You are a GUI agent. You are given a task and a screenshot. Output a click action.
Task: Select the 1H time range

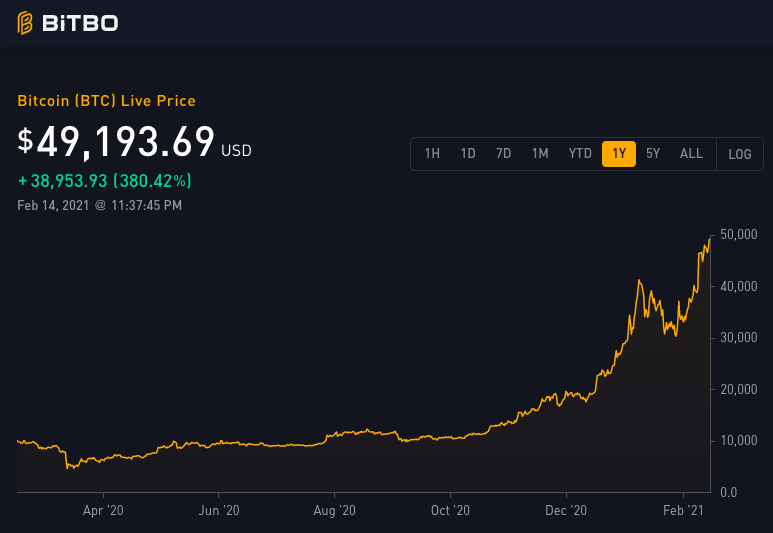coord(432,154)
